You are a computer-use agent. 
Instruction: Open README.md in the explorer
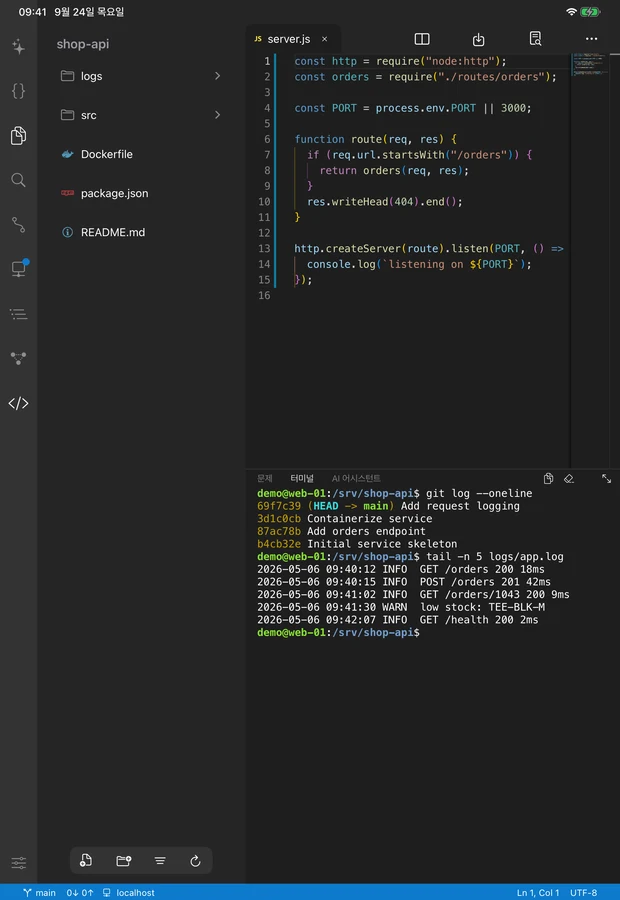141,232
